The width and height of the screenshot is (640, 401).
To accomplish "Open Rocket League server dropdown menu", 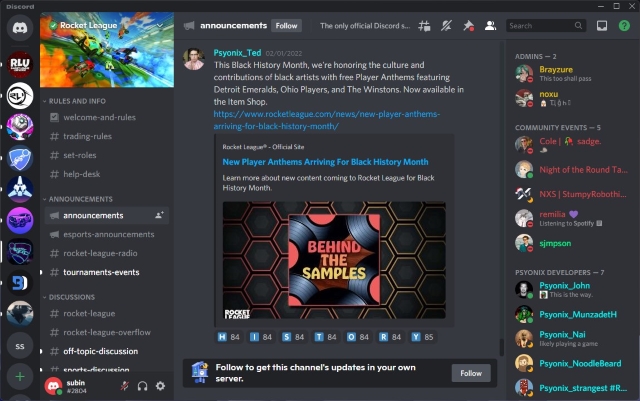I will click(x=160, y=25).
